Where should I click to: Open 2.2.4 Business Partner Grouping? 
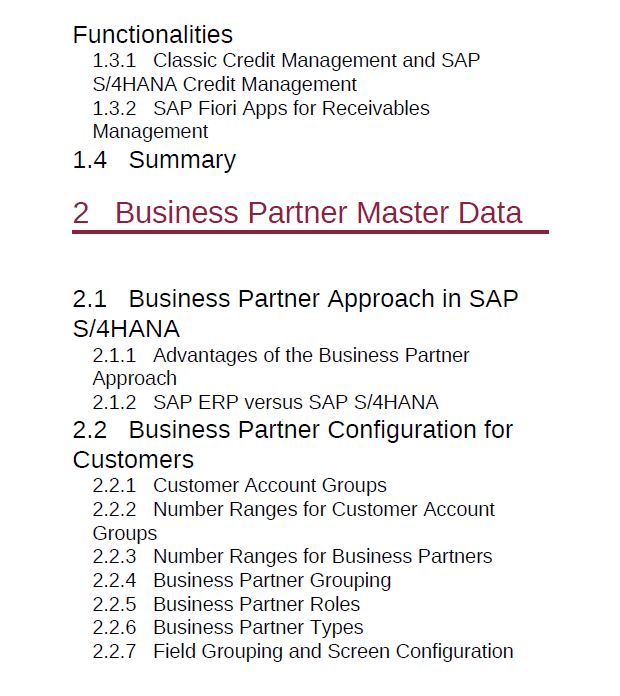click(242, 581)
